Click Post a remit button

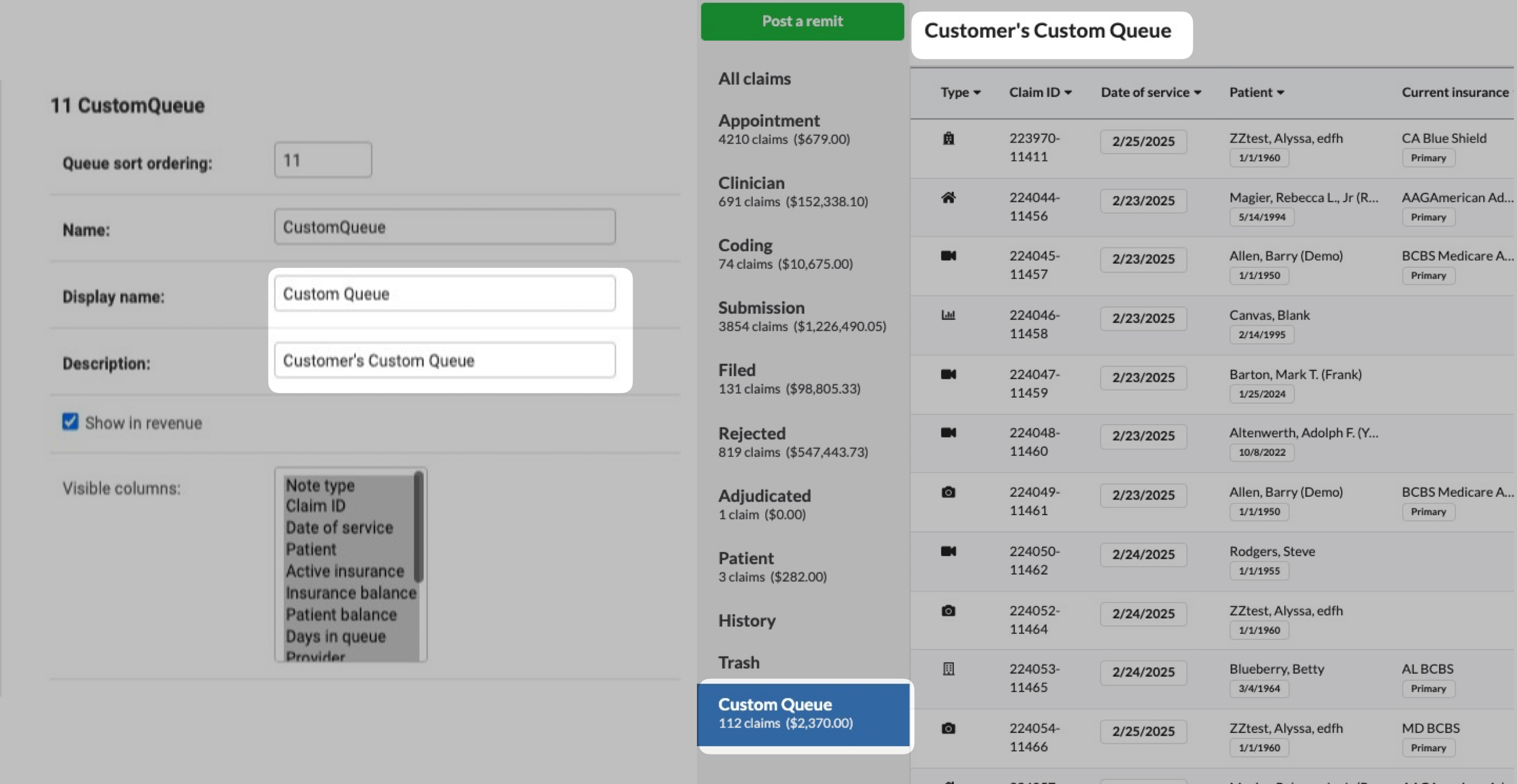pyautogui.click(x=802, y=21)
